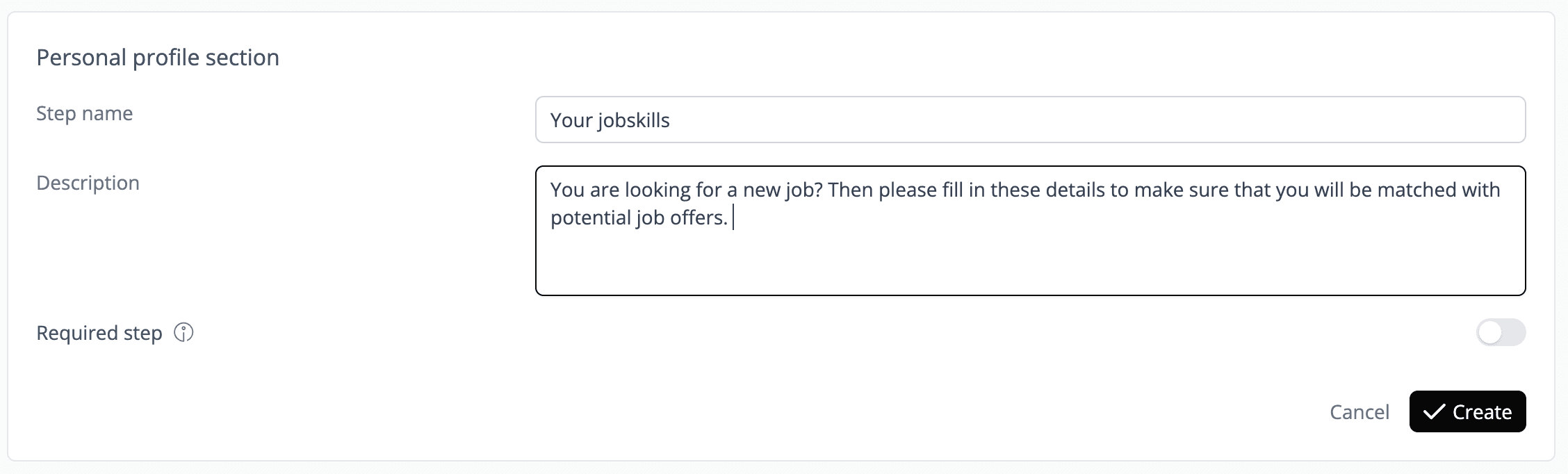This screenshot has width=1568, height=474.
Task: Click the "Required step" label text
Action: (99, 333)
